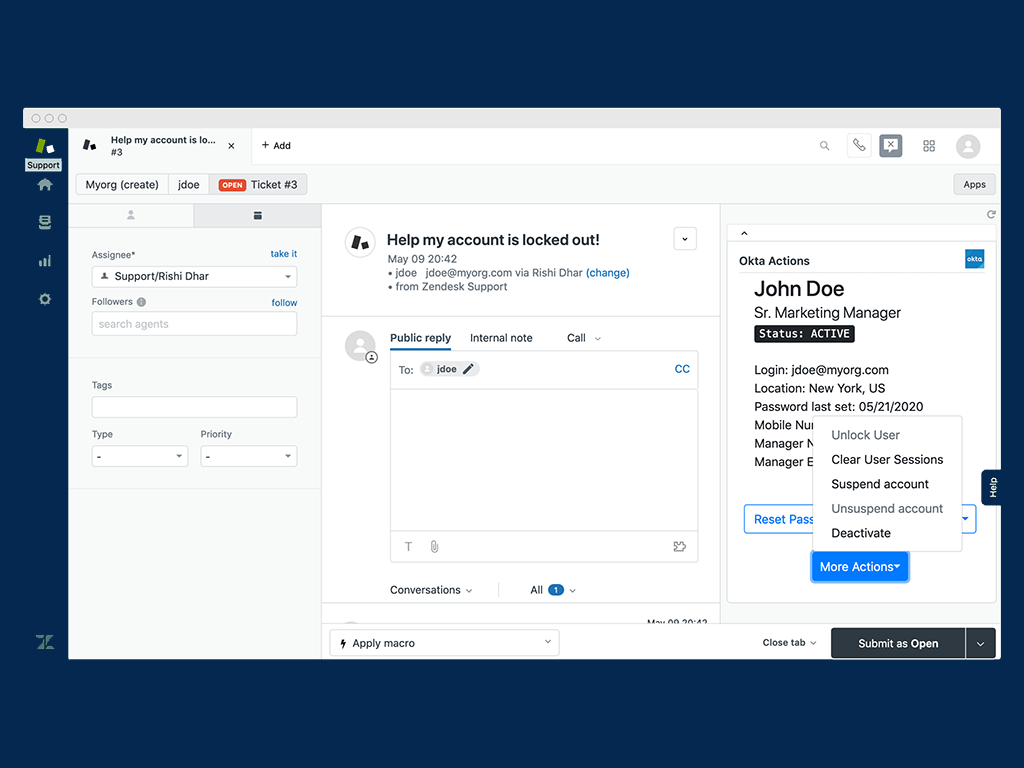This screenshot has height=768, width=1024.
Task: Click the take it link
Action: point(283,253)
